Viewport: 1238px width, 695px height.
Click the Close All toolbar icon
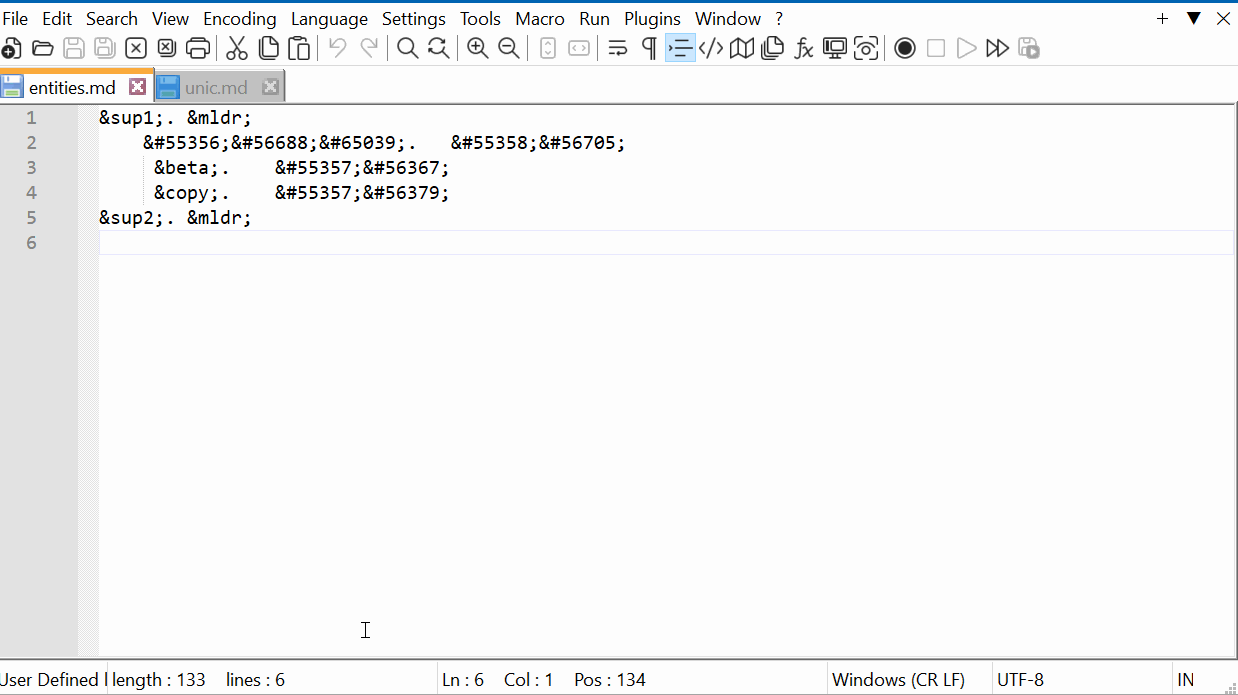(167, 48)
